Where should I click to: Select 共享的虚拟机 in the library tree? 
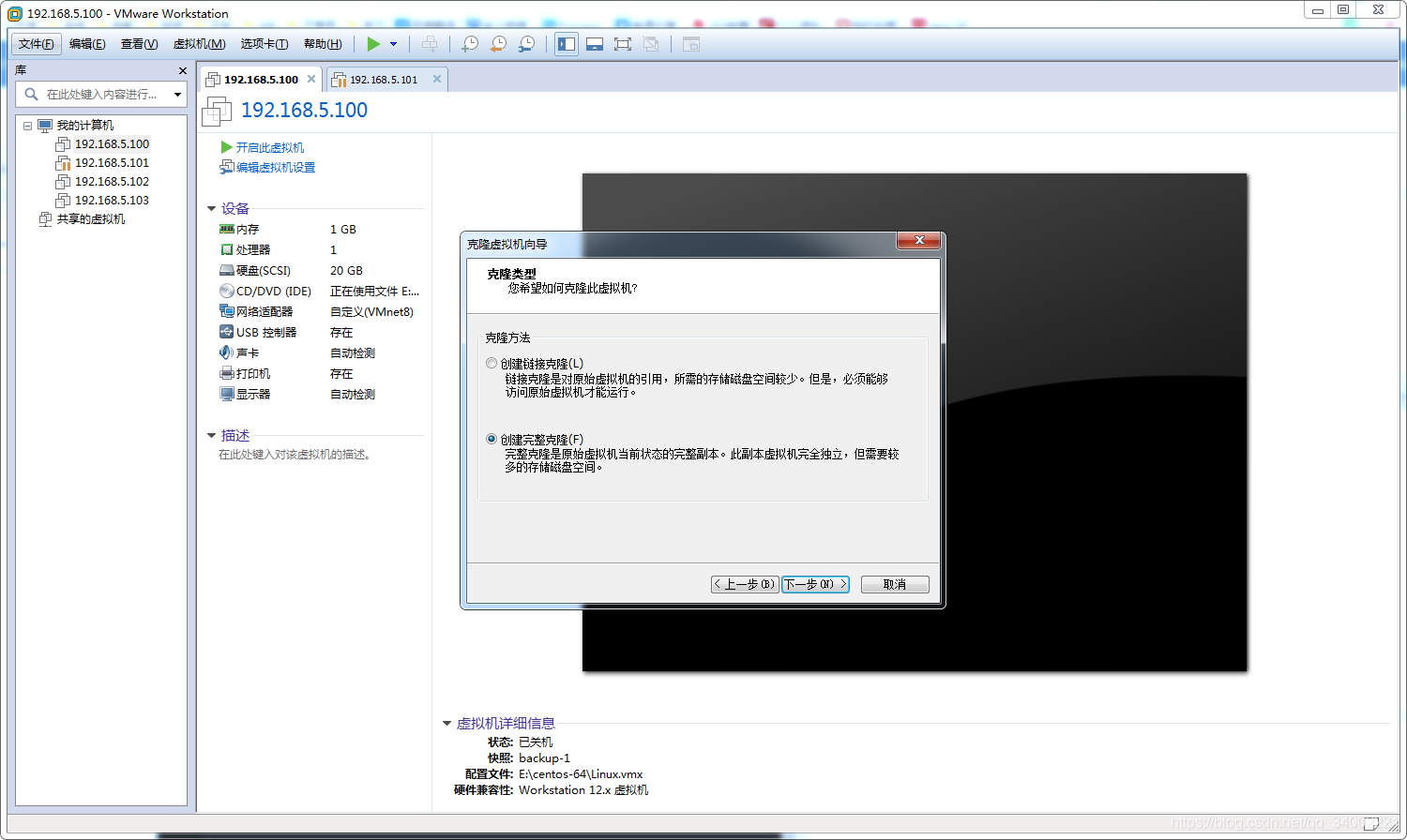coord(90,218)
